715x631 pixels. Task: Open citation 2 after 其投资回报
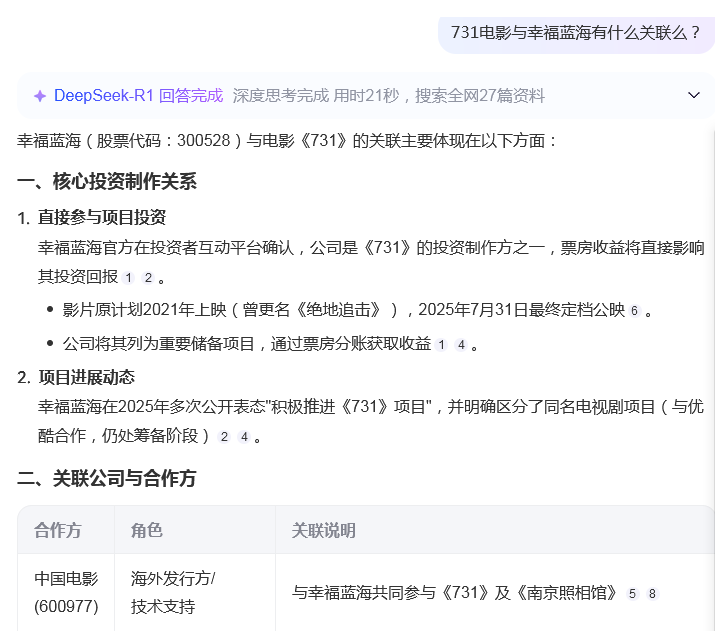[148, 277]
